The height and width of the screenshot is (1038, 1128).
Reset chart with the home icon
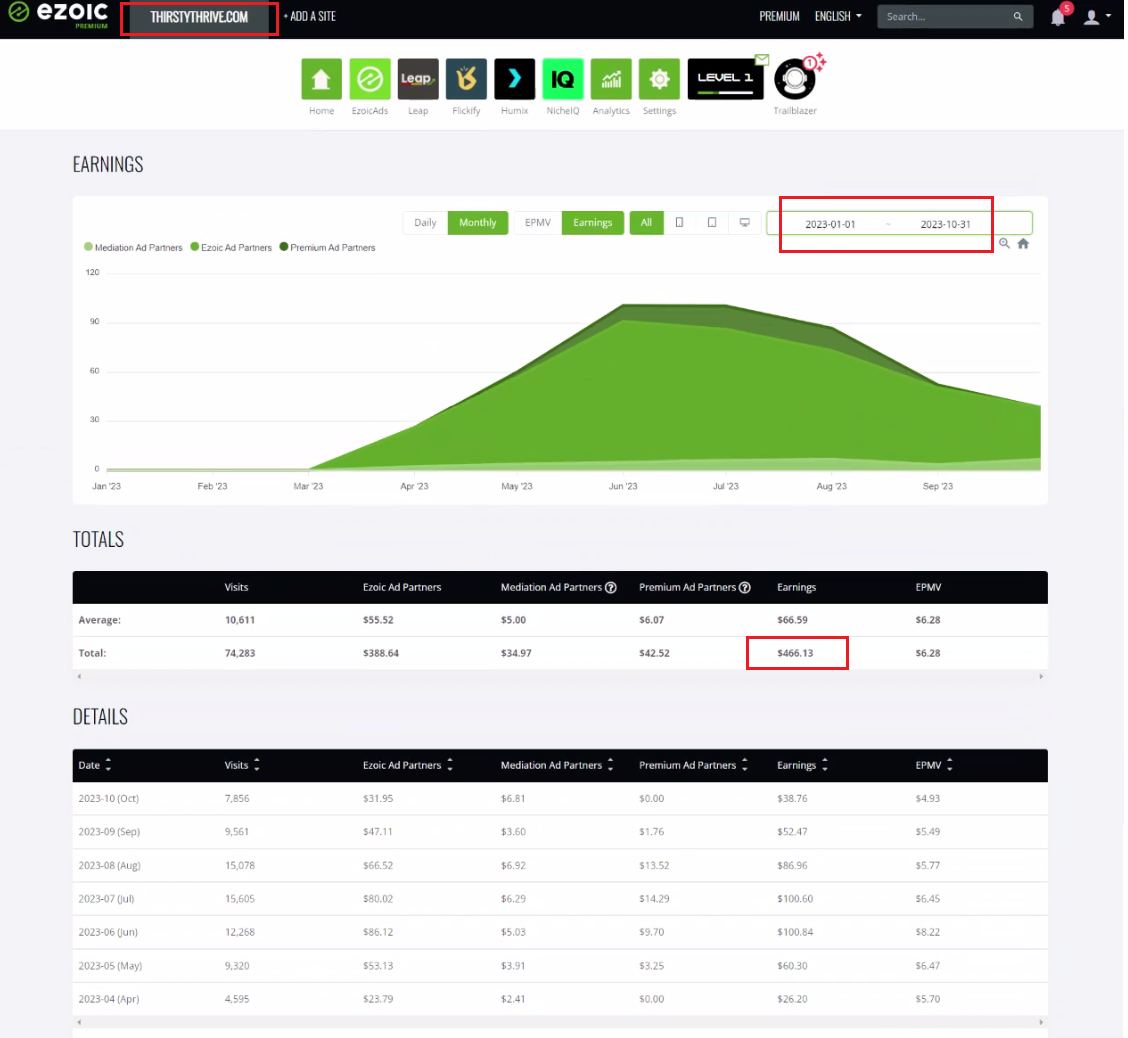(1023, 243)
